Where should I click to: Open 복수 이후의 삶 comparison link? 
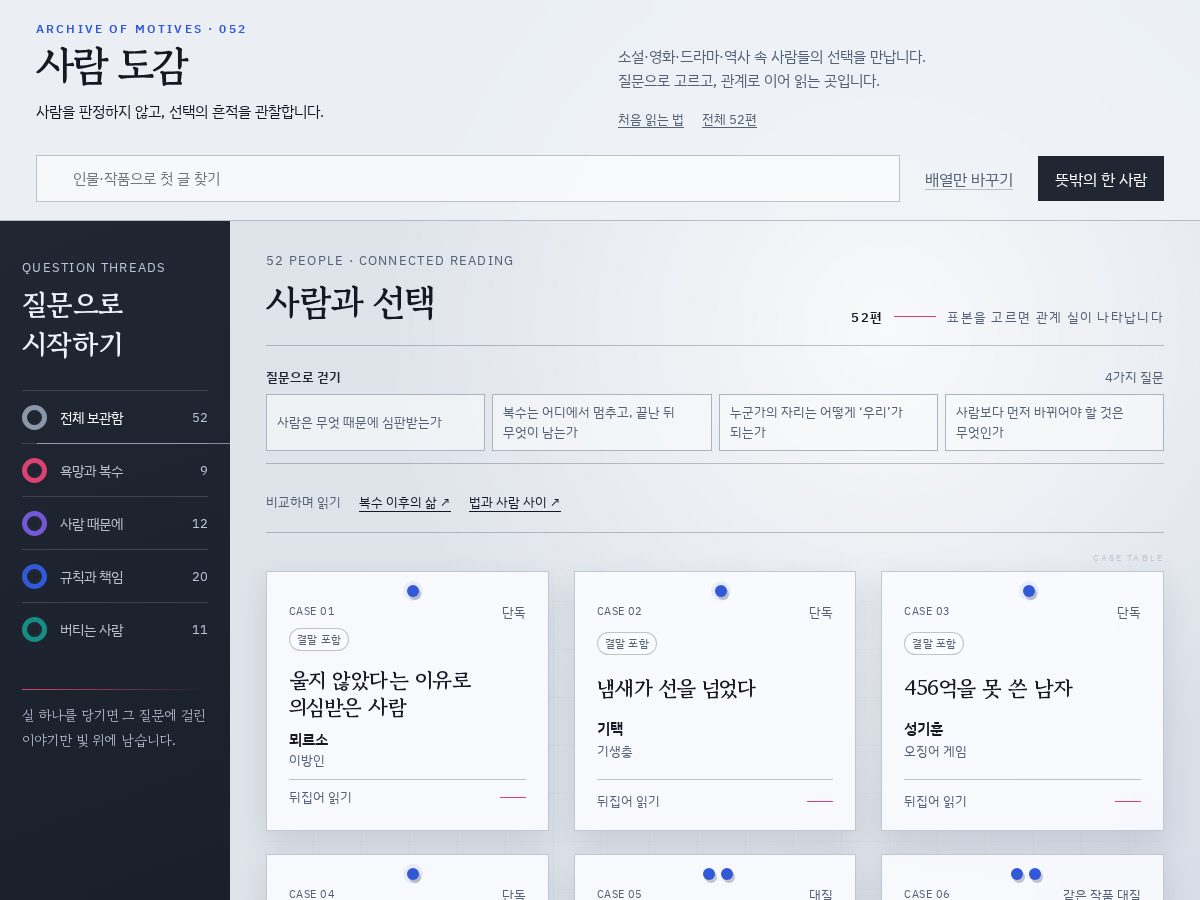pyautogui.click(x=405, y=503)
